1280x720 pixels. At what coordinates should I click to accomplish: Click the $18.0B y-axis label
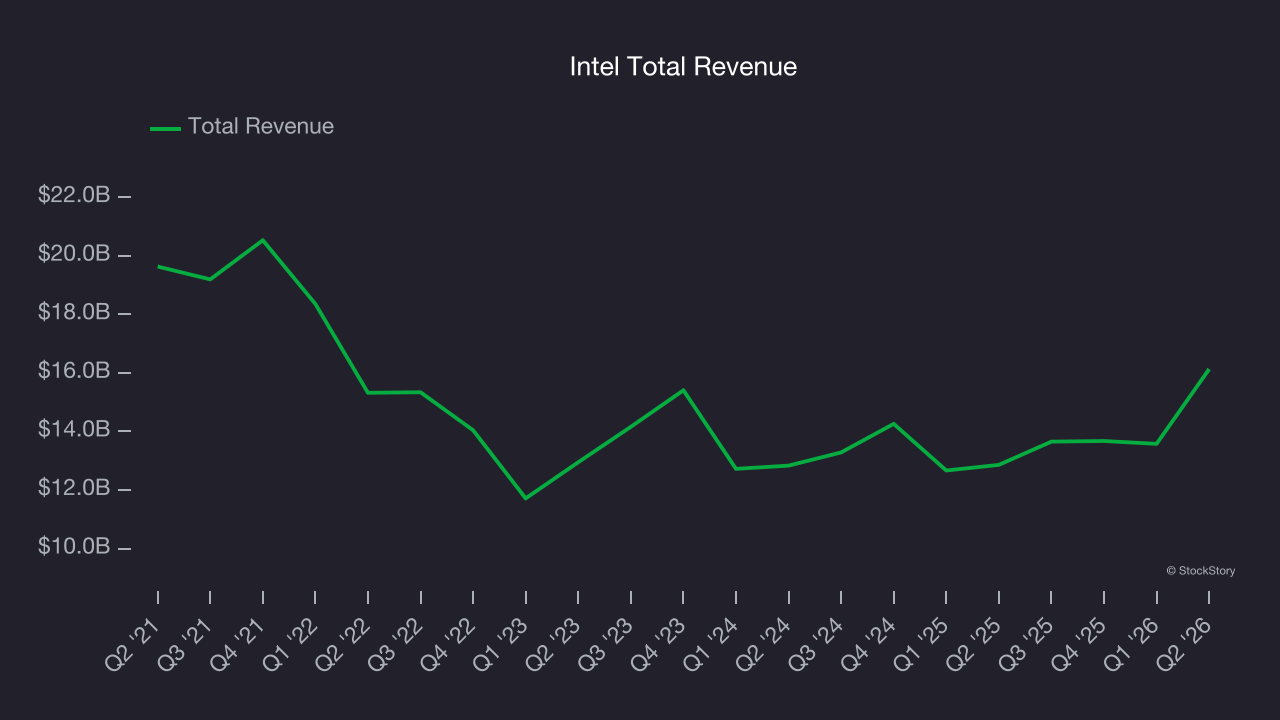74,313
